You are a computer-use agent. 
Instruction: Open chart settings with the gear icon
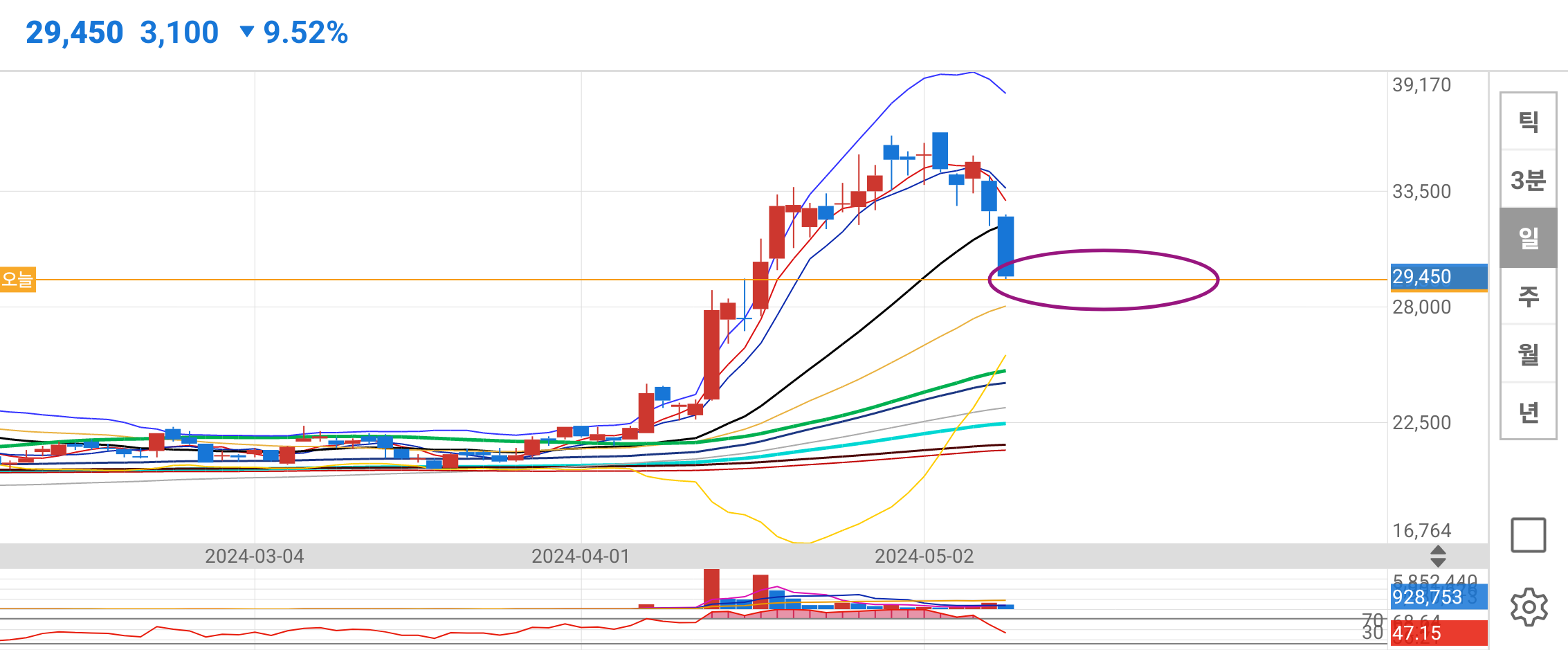coord(1529,607)
